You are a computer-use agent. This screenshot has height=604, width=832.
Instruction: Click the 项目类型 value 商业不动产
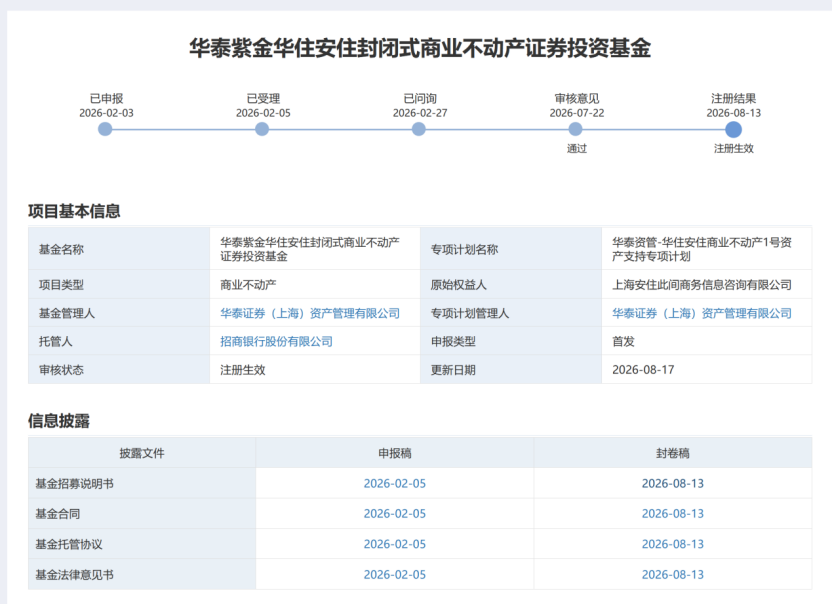(248, 284)
